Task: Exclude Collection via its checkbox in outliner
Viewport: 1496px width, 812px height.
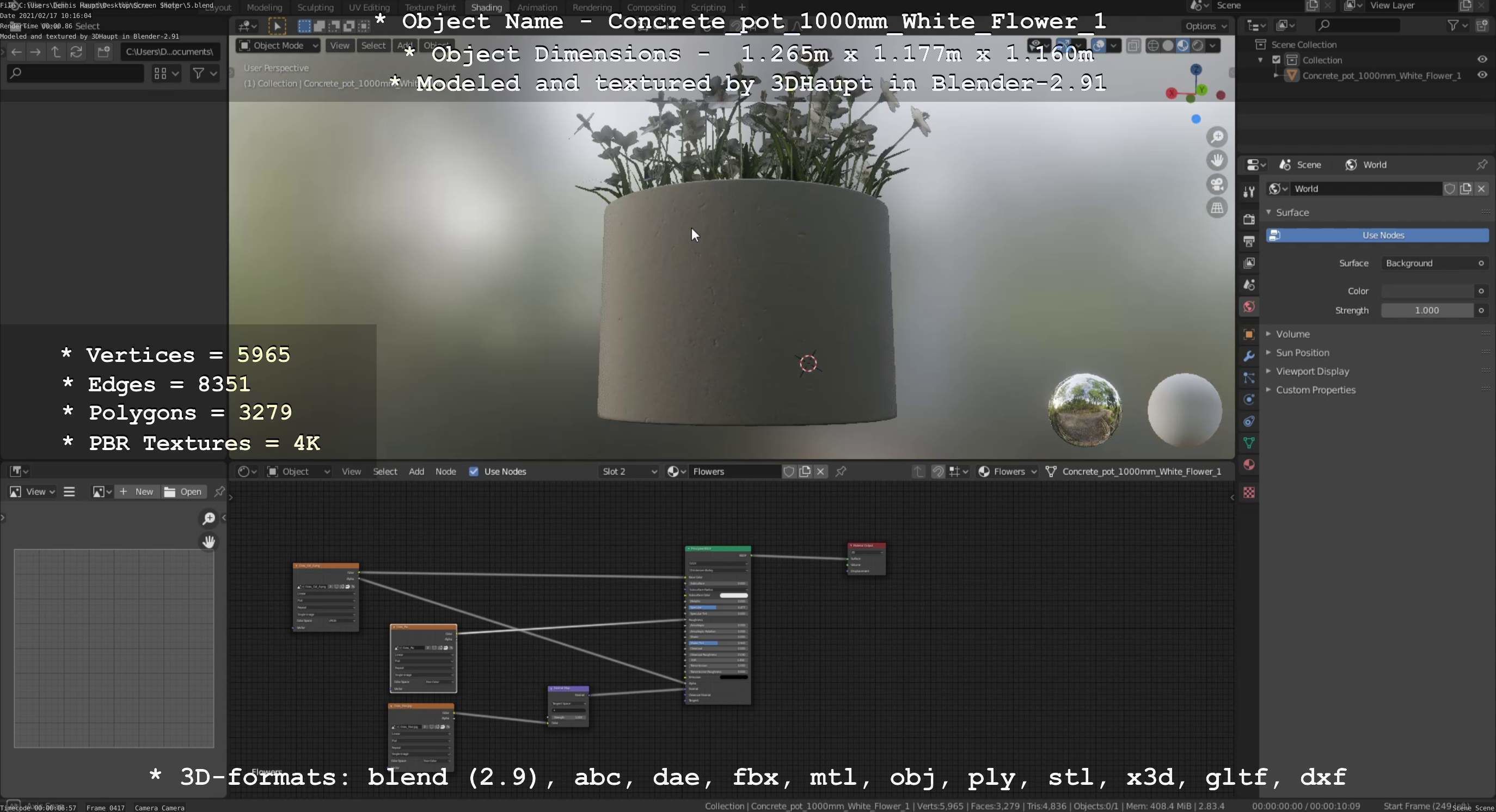Action: click(1276, 60)
